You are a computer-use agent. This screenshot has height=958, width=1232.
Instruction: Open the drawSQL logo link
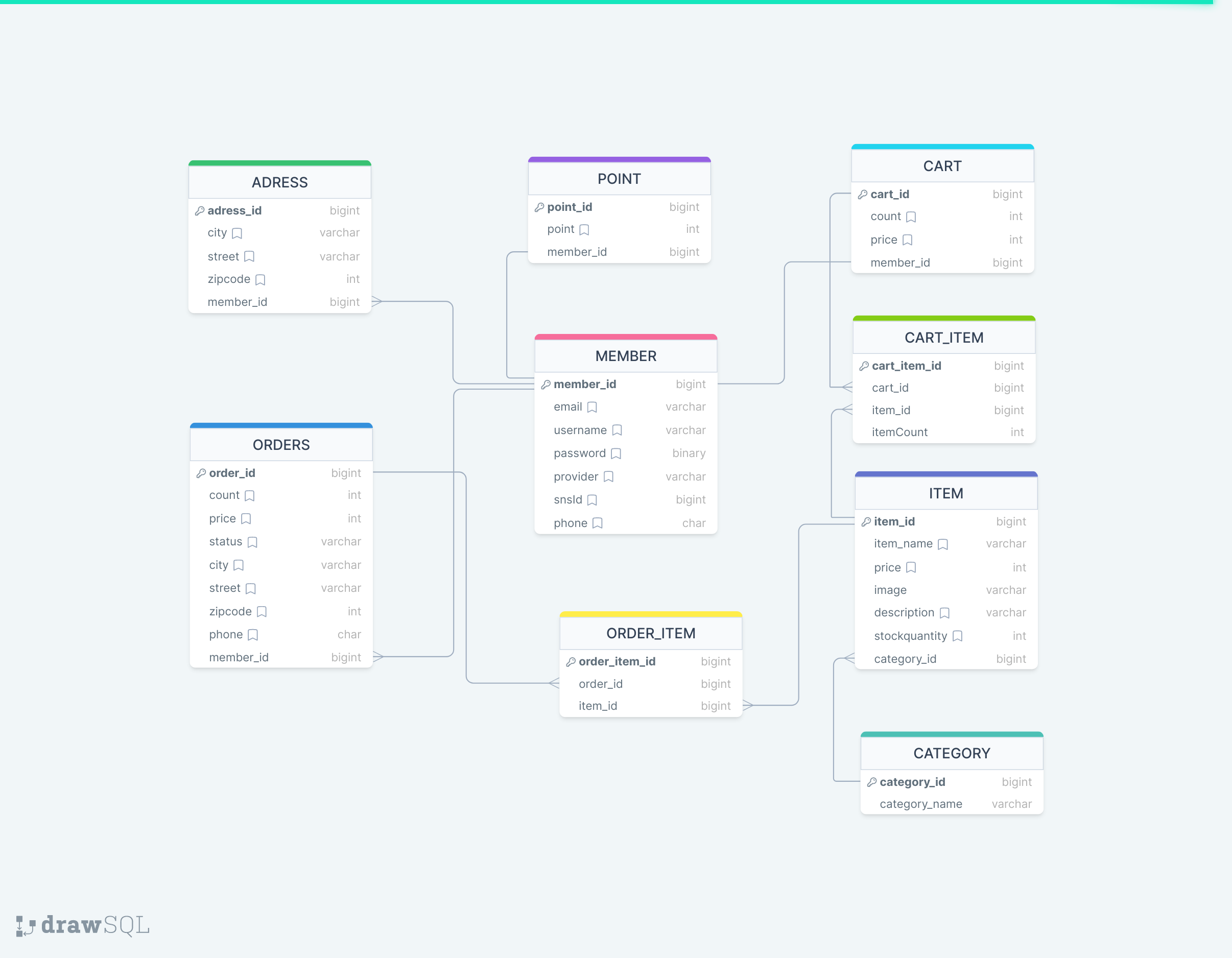pos(83,925)
